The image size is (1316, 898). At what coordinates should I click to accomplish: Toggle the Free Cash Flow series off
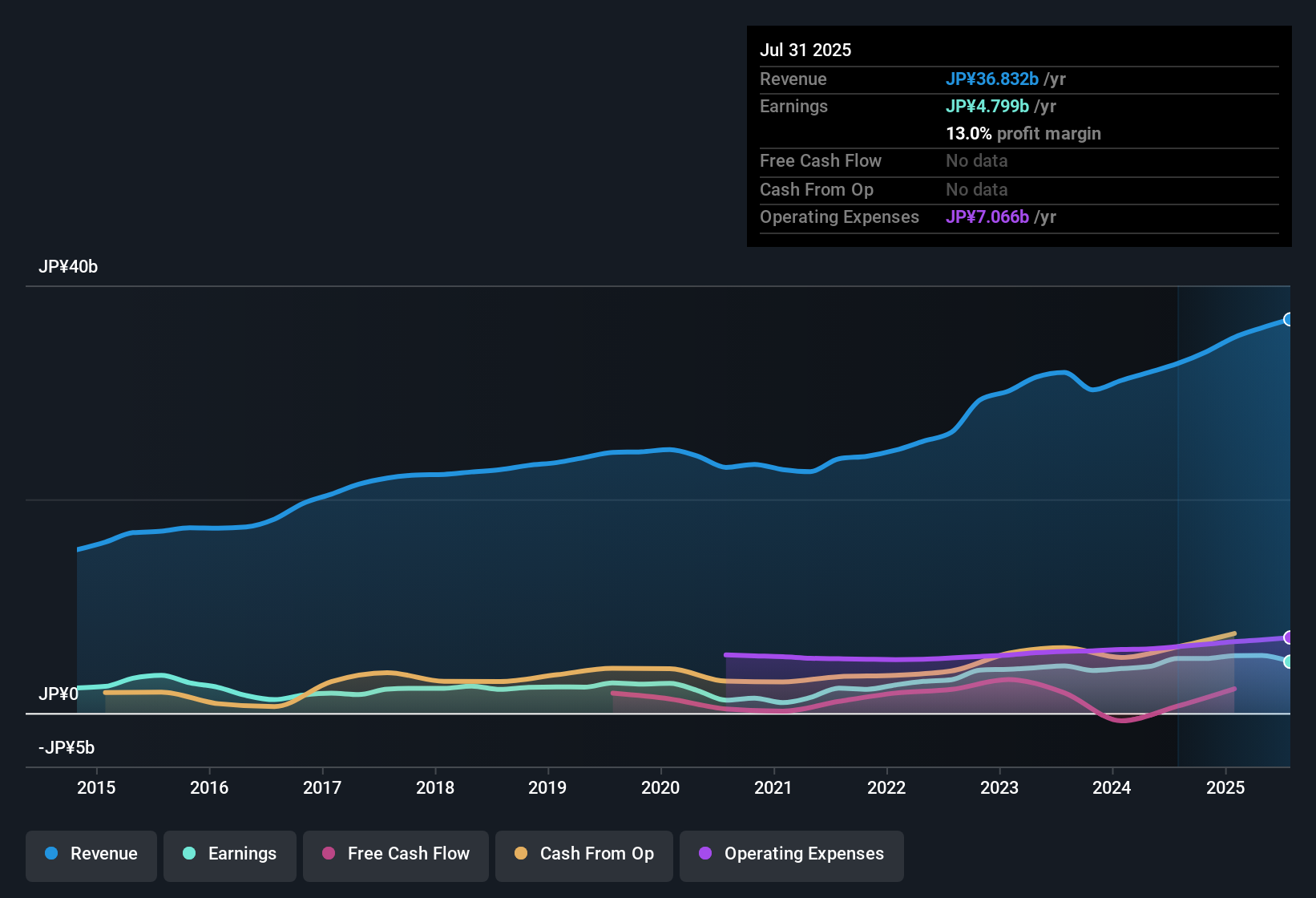[x=395, y=854]
